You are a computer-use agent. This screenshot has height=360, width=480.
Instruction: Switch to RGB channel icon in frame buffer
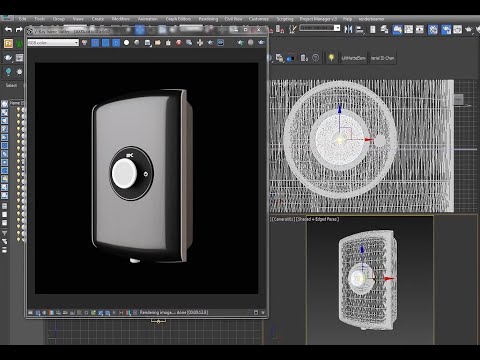85,43
